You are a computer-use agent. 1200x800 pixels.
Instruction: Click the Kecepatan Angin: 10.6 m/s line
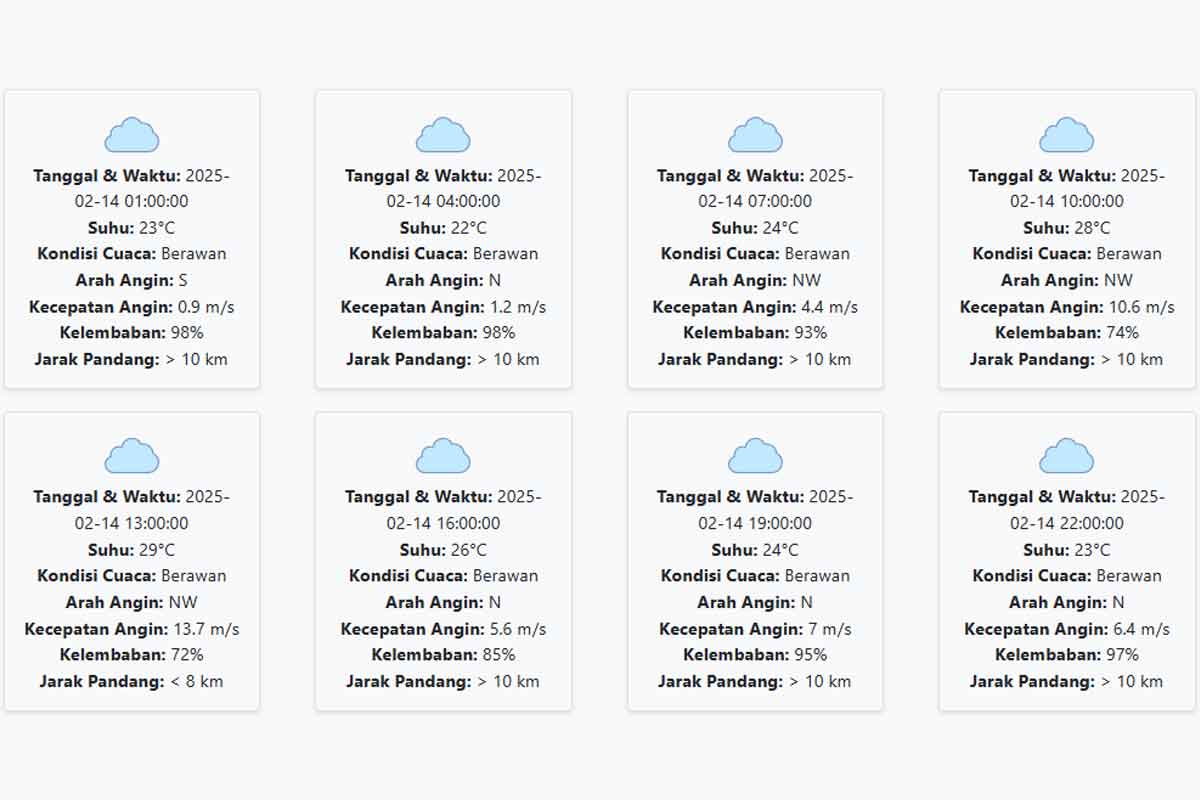[1067, 307]
